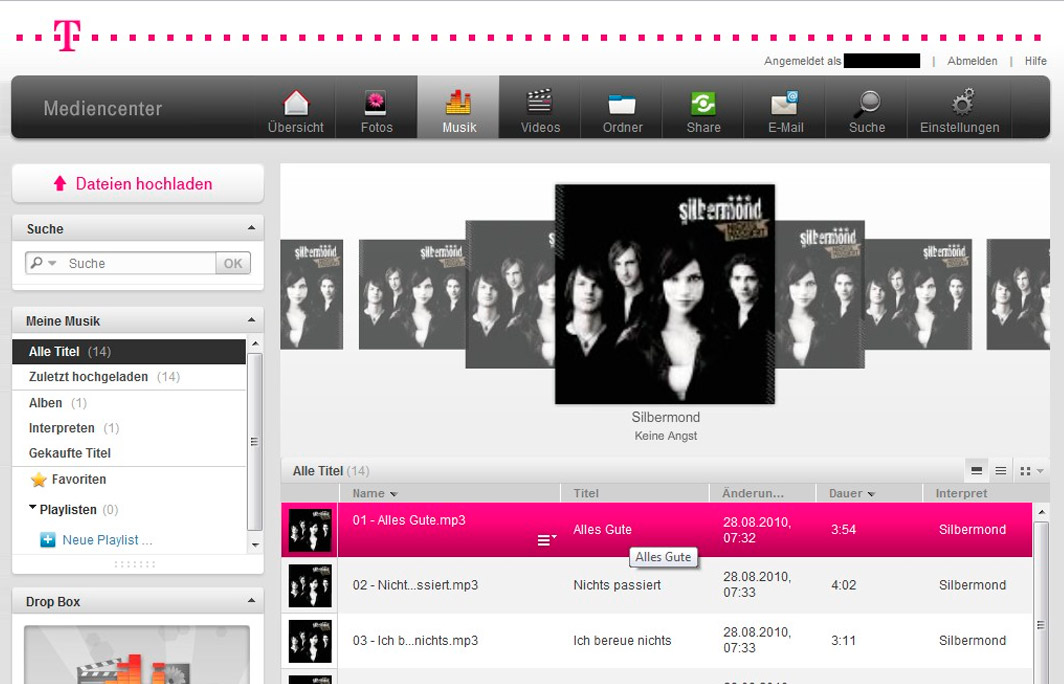Open Gekaufte Titel
1064x684 pixels.
pyautogui.click(x=129, y=453)
